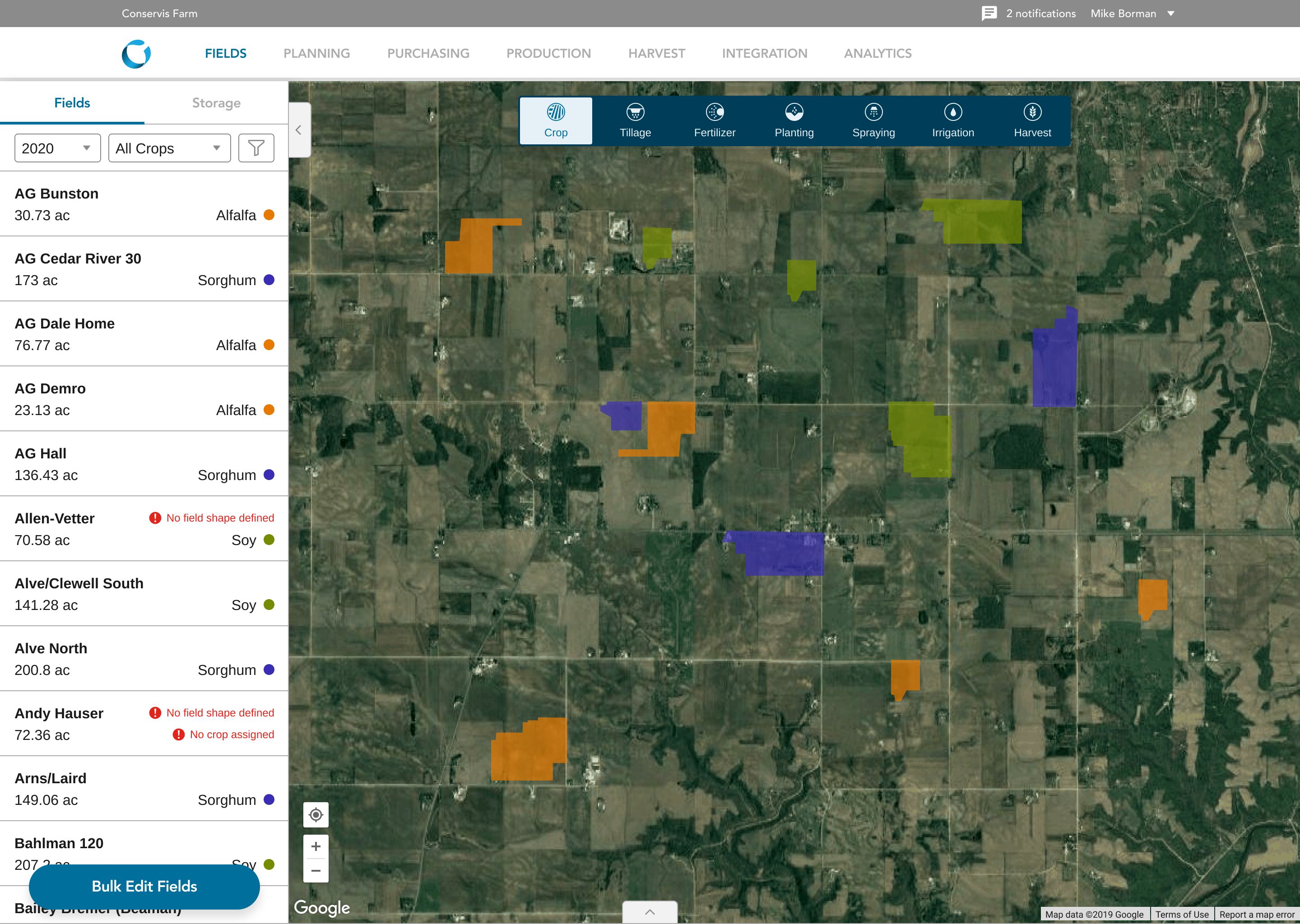Open the Mike Borman user menu
The width and height of the screenshot is (1300, 924).
pos(1133,13)
